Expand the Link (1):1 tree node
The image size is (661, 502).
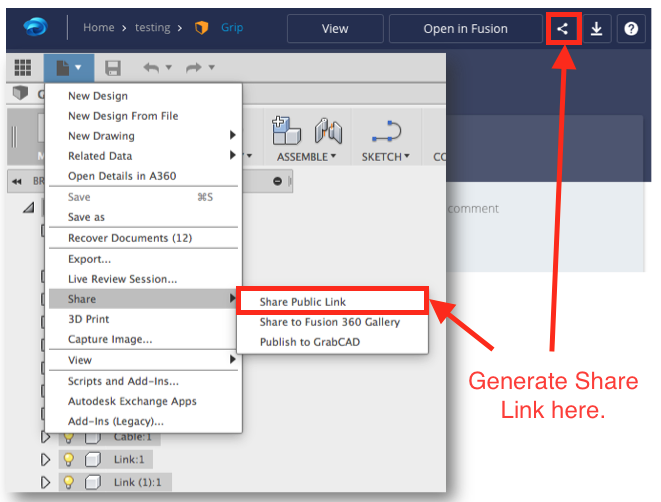(x=45, y=482)
